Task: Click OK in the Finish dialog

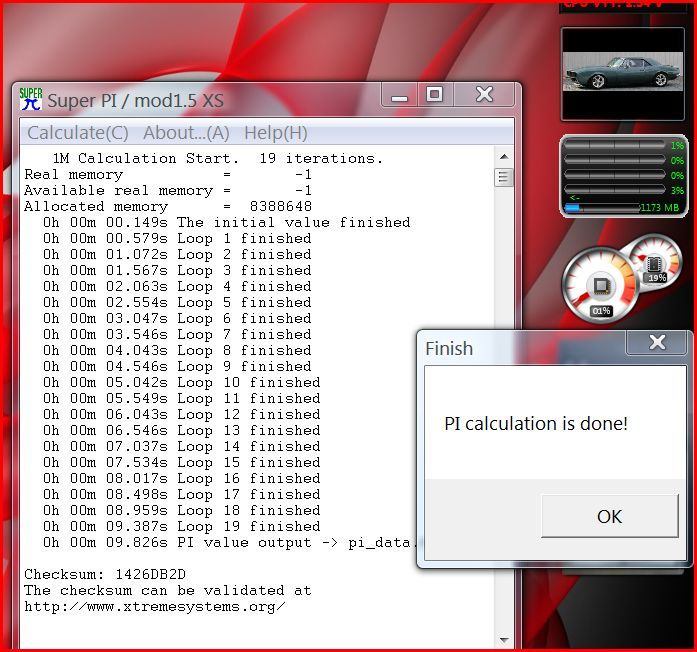Action: tap(609, 516)
